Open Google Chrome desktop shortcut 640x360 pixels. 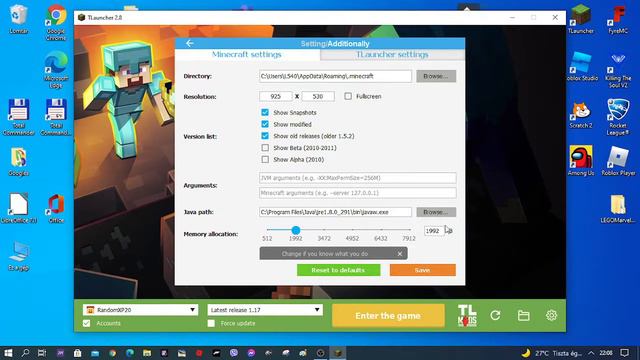(56, 22)
